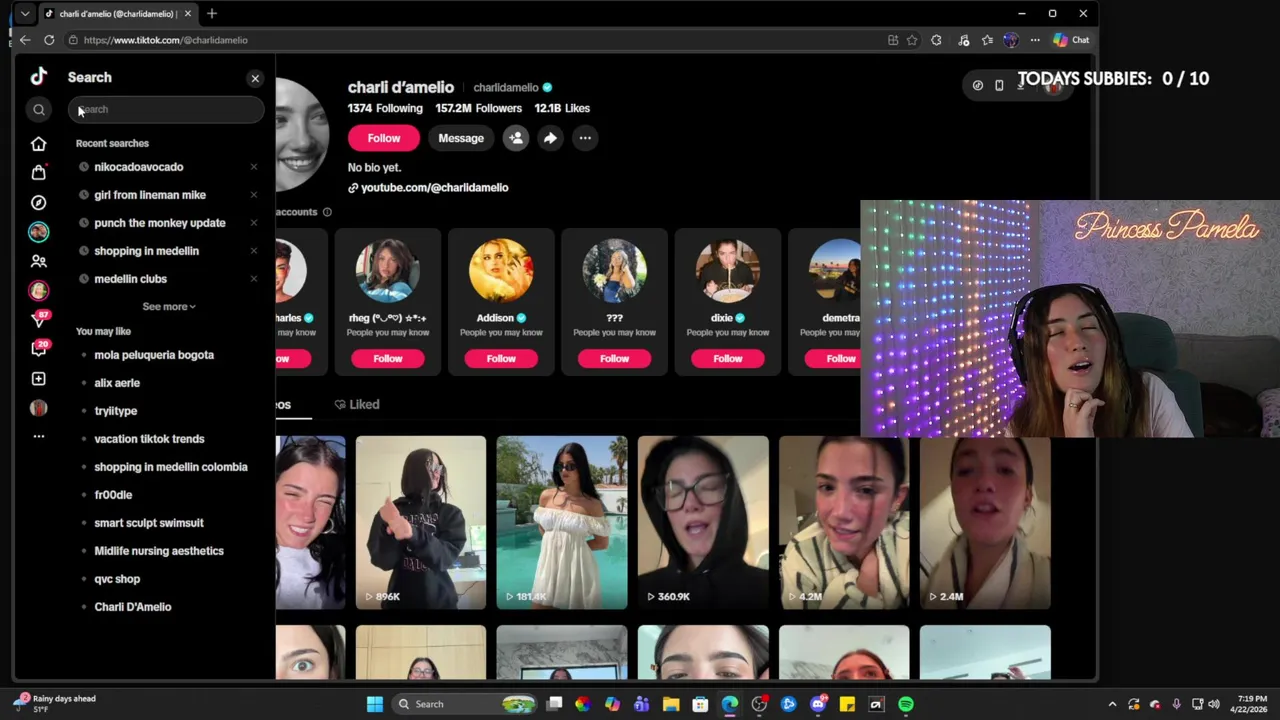
Task: Close the Search panel with the X
Action: (255, 78)
